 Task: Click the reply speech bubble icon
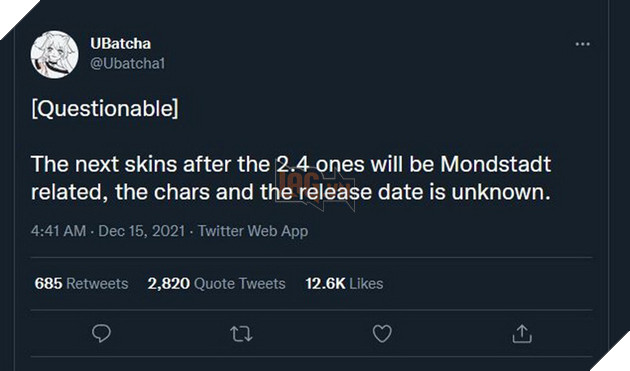click(101, 334)
